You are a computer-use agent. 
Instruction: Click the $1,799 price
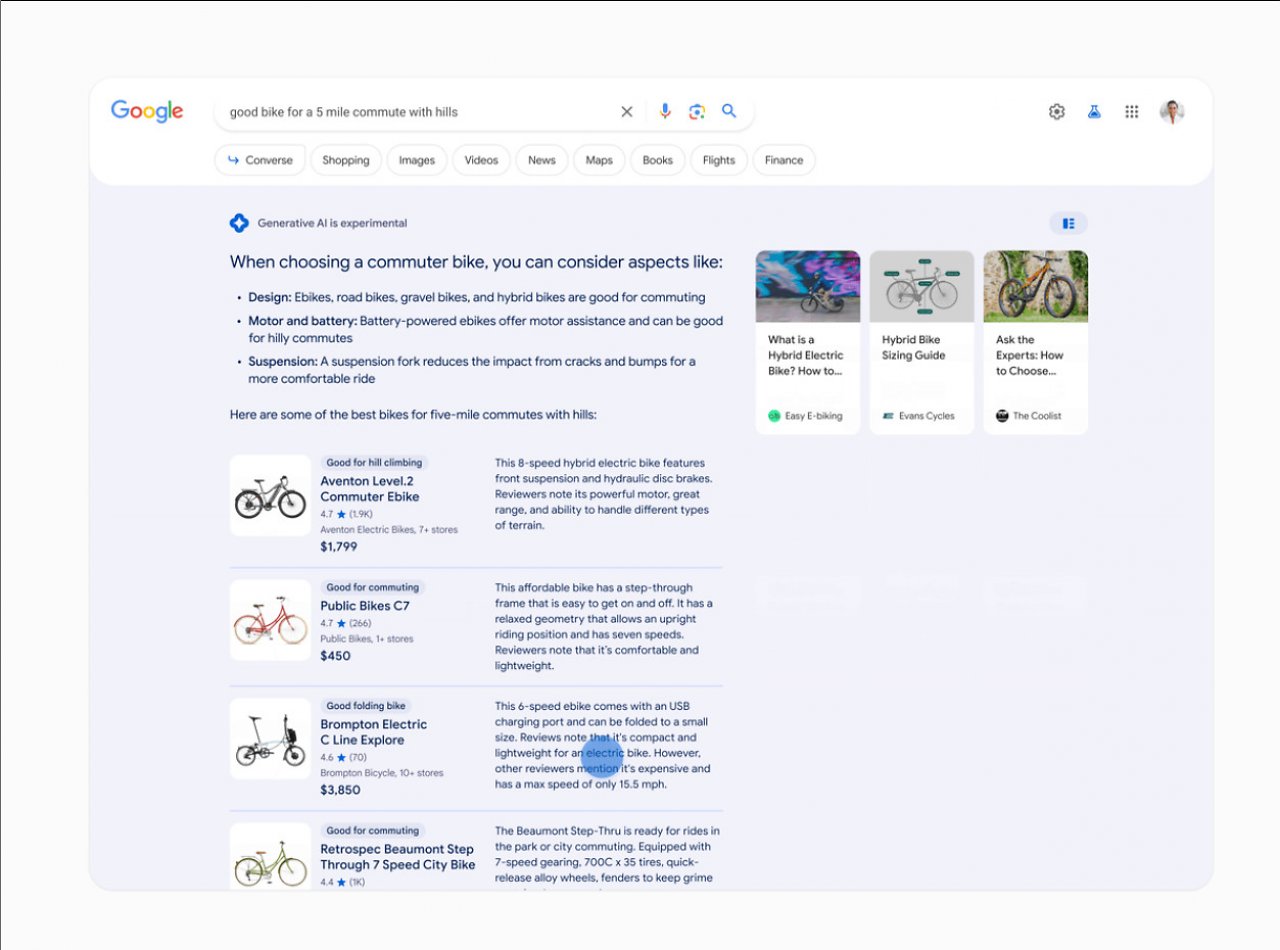pos(339,547)
